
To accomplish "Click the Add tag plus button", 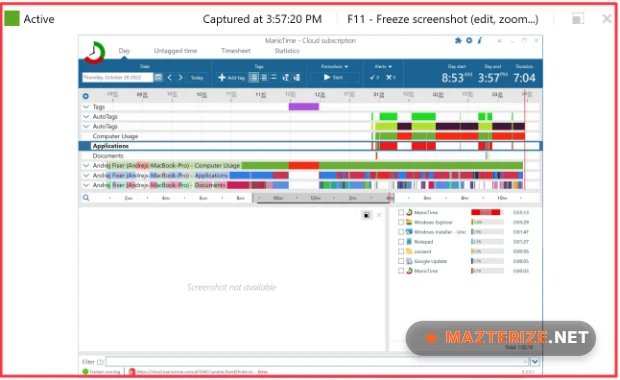I will (232, 78).
